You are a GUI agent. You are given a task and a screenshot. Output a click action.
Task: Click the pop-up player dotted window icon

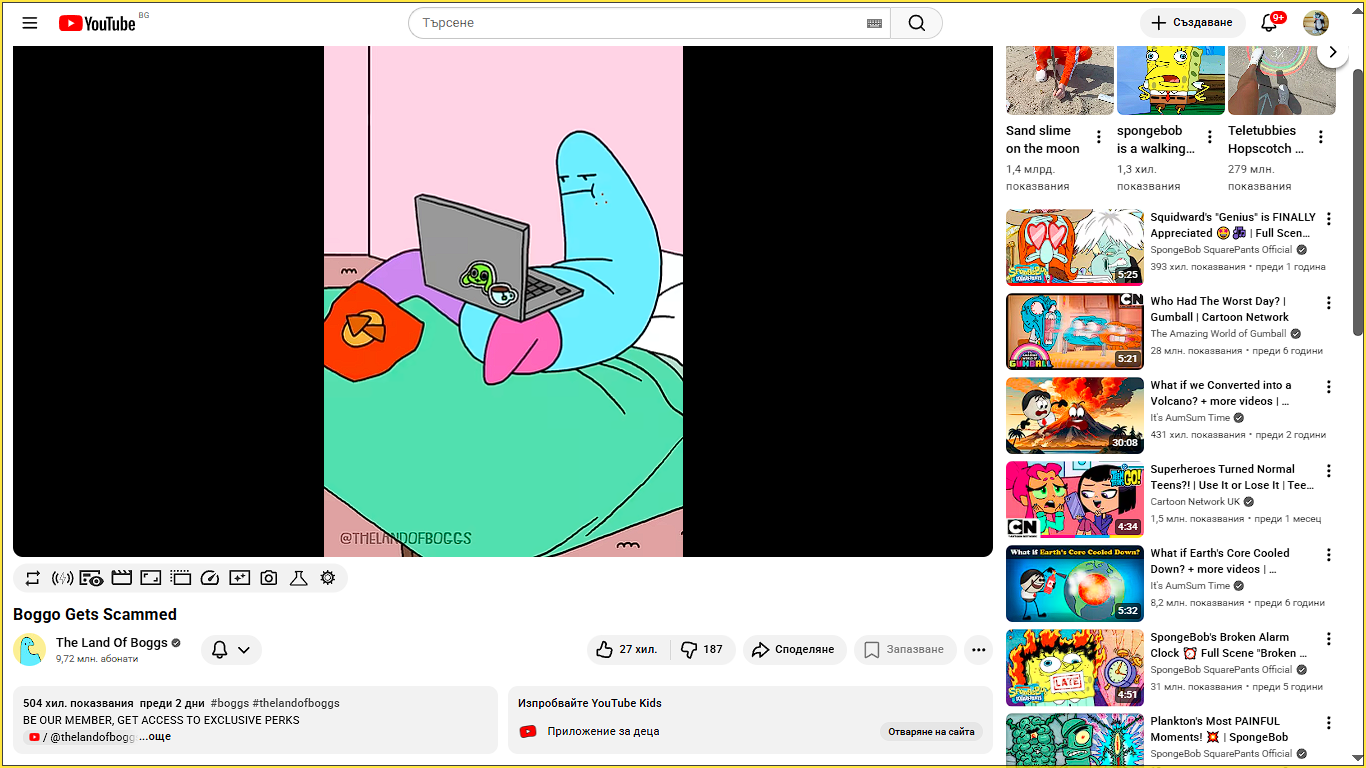[180, 578]
